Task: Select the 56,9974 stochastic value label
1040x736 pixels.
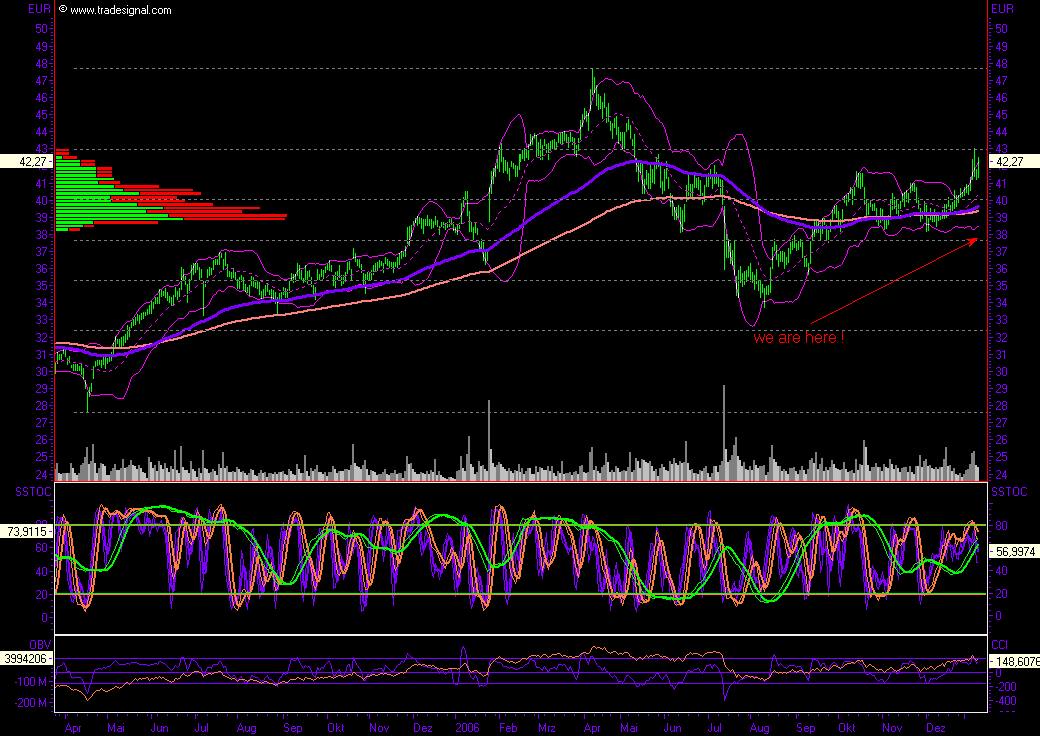Action: click(1014, 550)
